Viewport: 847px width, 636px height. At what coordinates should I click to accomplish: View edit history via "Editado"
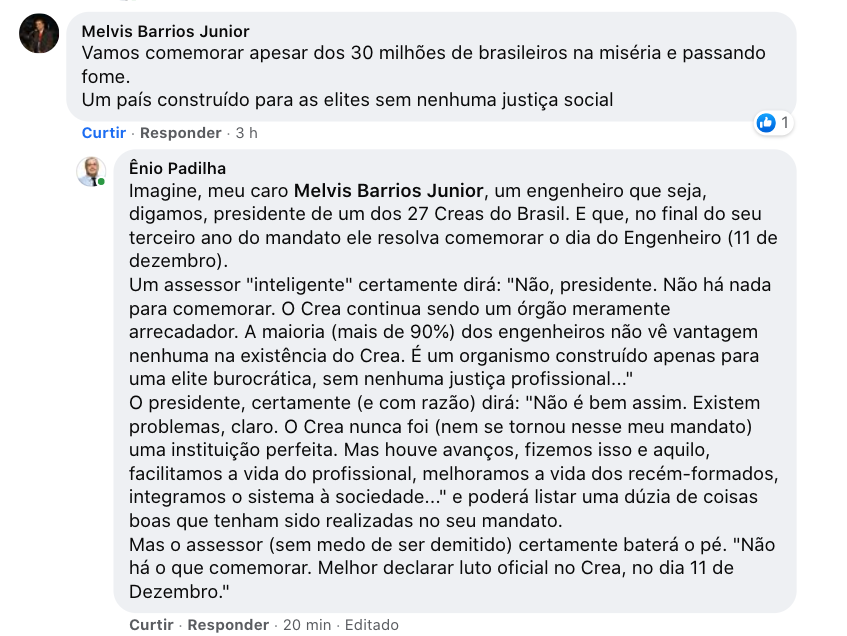[x=372, y=625]
